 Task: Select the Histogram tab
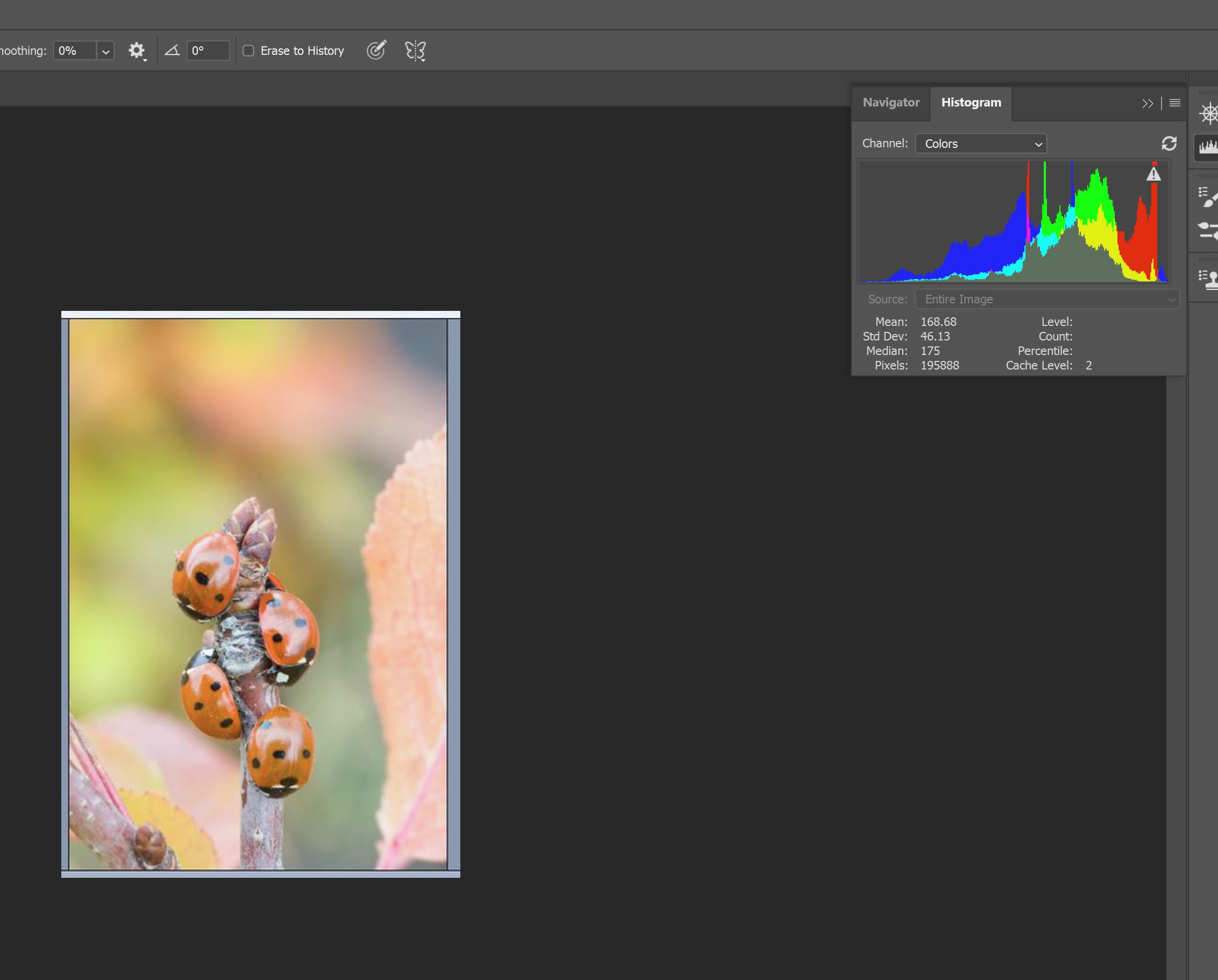[x=971, y=103]
